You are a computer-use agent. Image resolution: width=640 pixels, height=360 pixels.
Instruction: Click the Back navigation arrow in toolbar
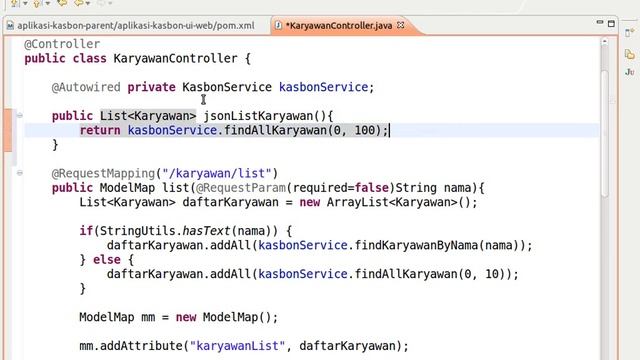(78, 3)
